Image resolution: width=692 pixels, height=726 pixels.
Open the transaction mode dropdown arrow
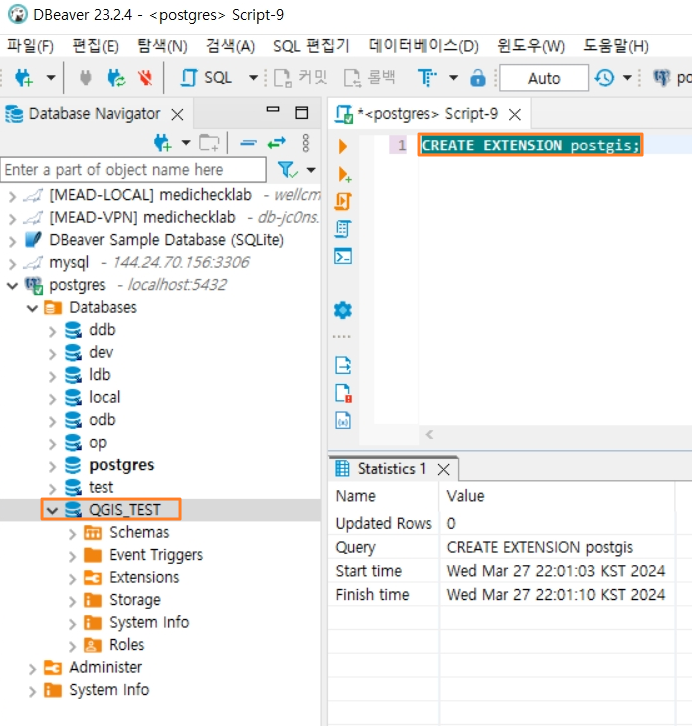pyautogui.click(x=454, y=78)
